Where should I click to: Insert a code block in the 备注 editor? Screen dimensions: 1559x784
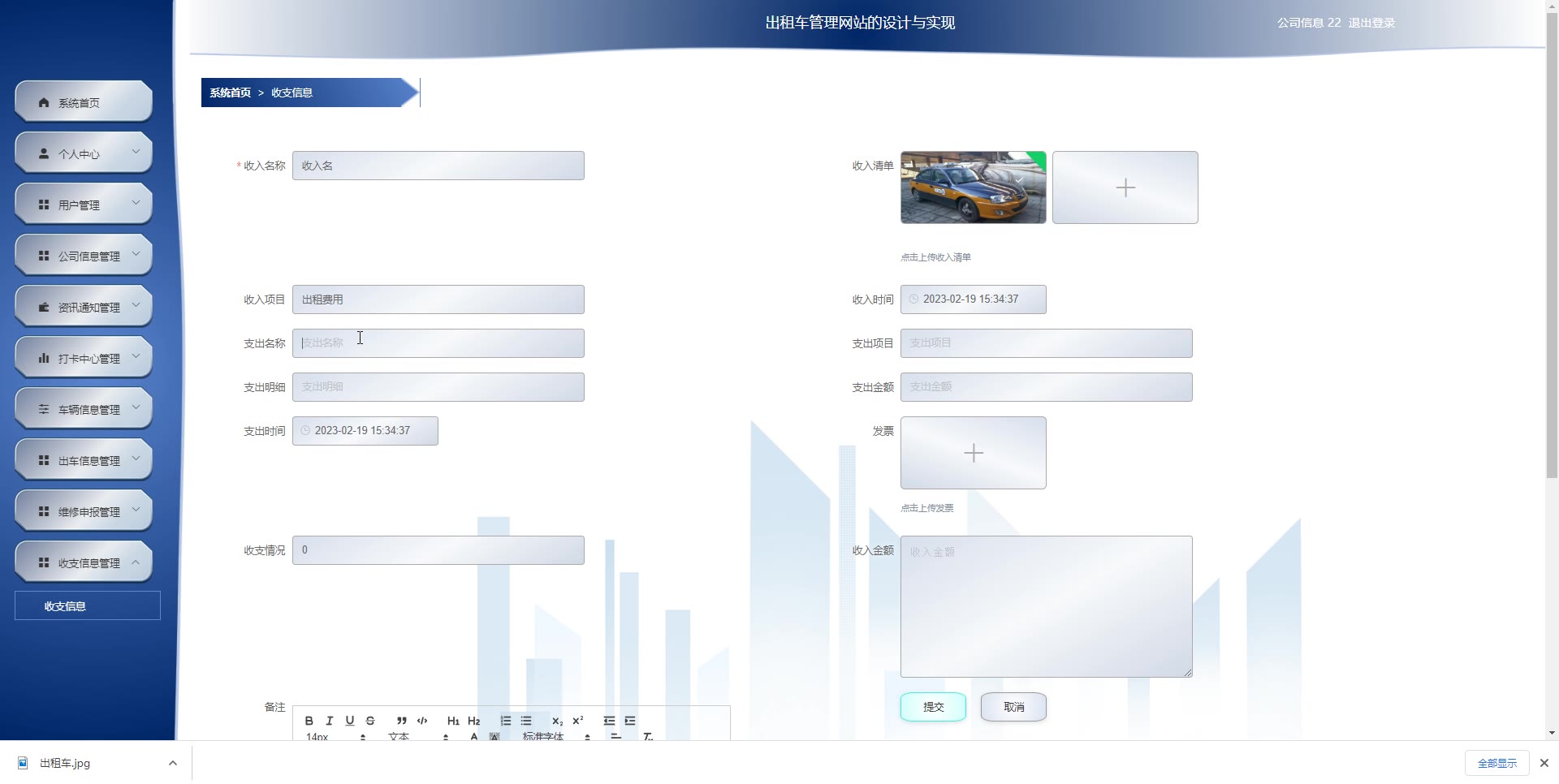422,721
